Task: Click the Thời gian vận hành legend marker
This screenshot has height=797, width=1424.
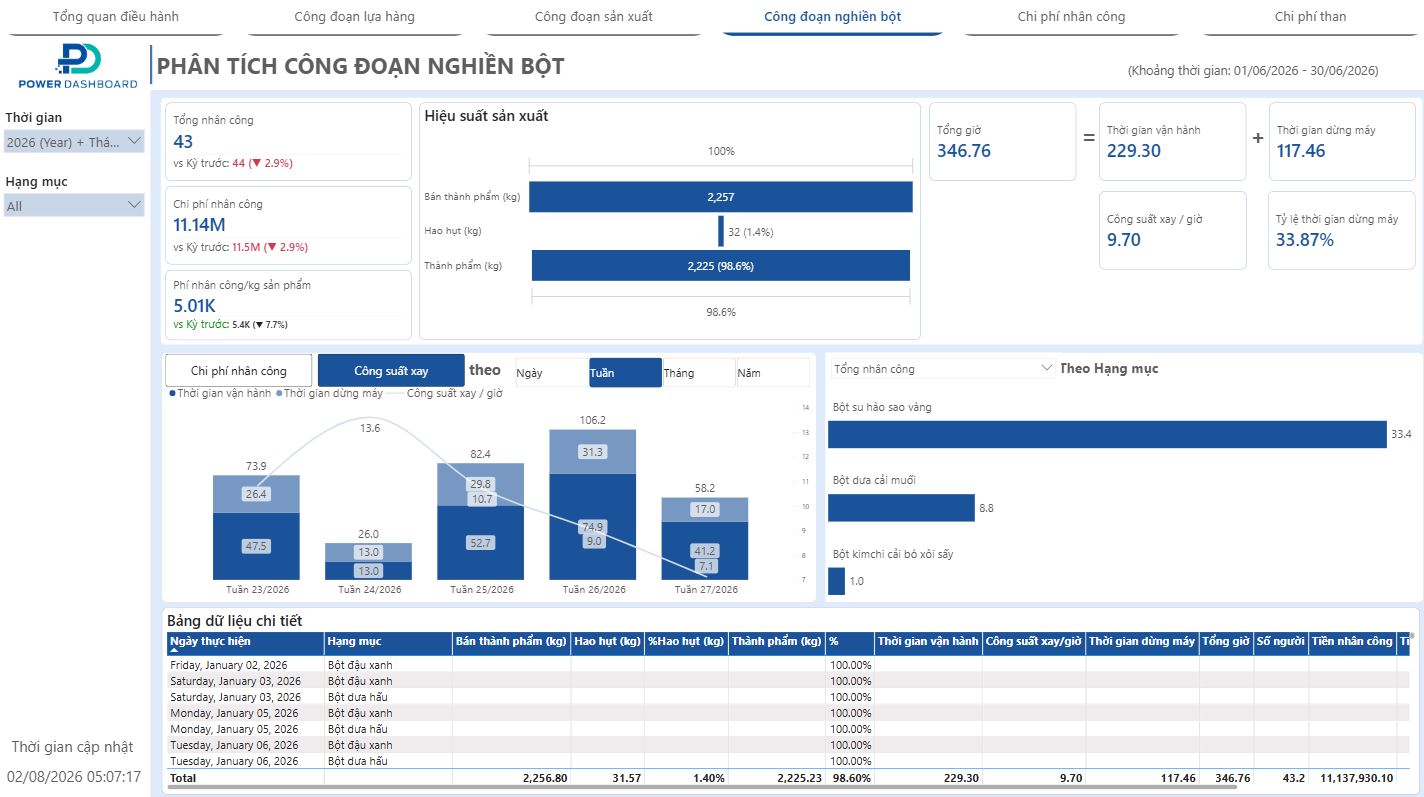Action: click(x=173, y=394)
